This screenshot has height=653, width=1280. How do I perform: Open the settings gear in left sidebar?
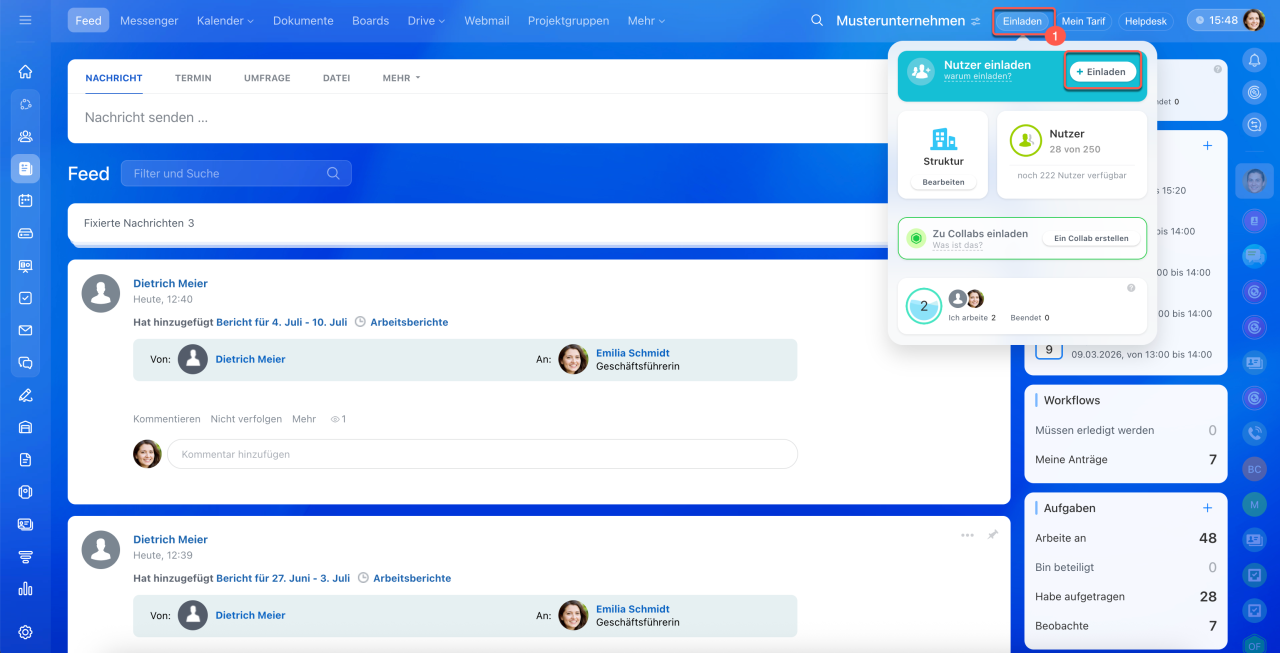pos(25,632)
